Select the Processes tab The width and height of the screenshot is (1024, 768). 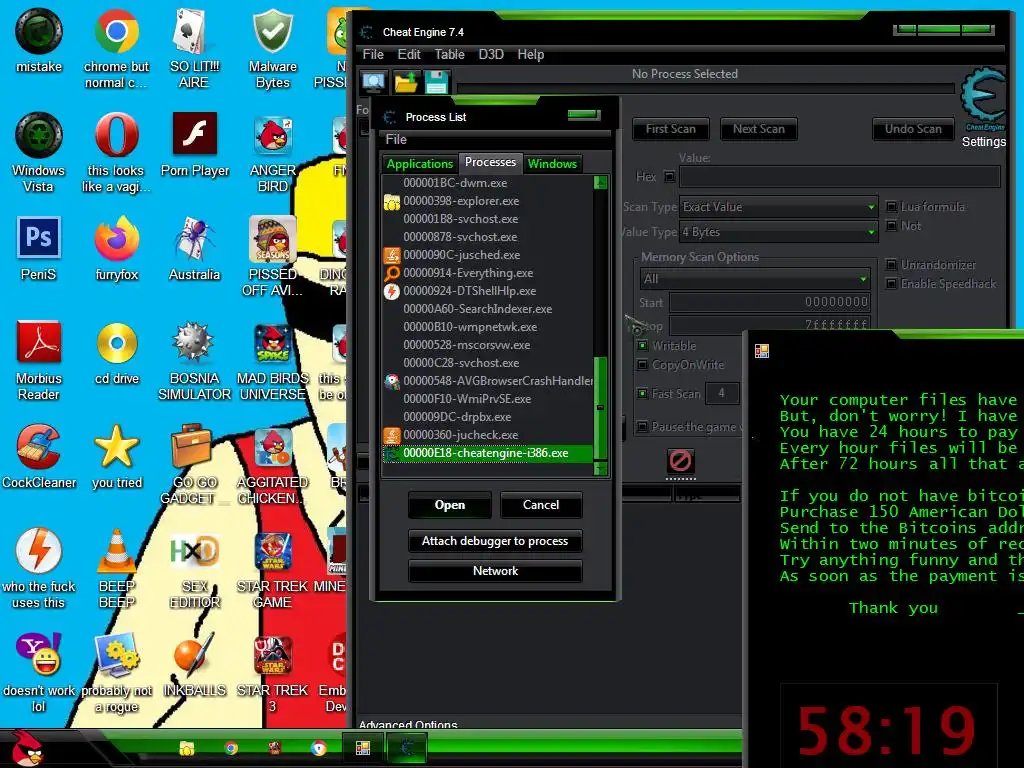coord(490,162)
